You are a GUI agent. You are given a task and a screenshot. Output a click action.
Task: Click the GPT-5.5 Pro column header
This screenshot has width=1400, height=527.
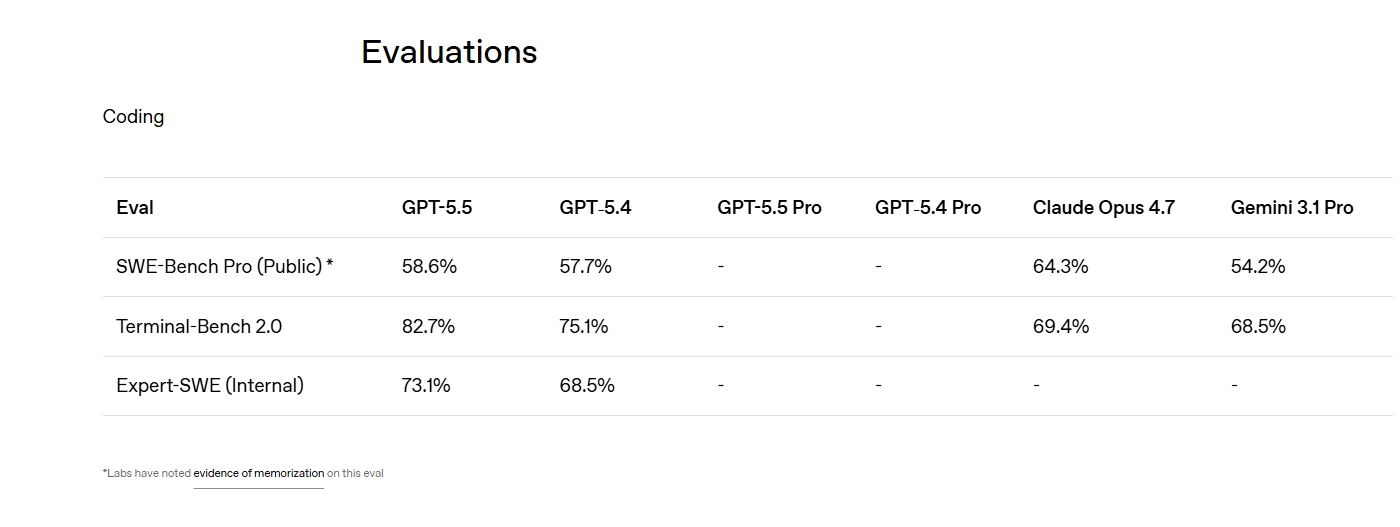(769, 208)
